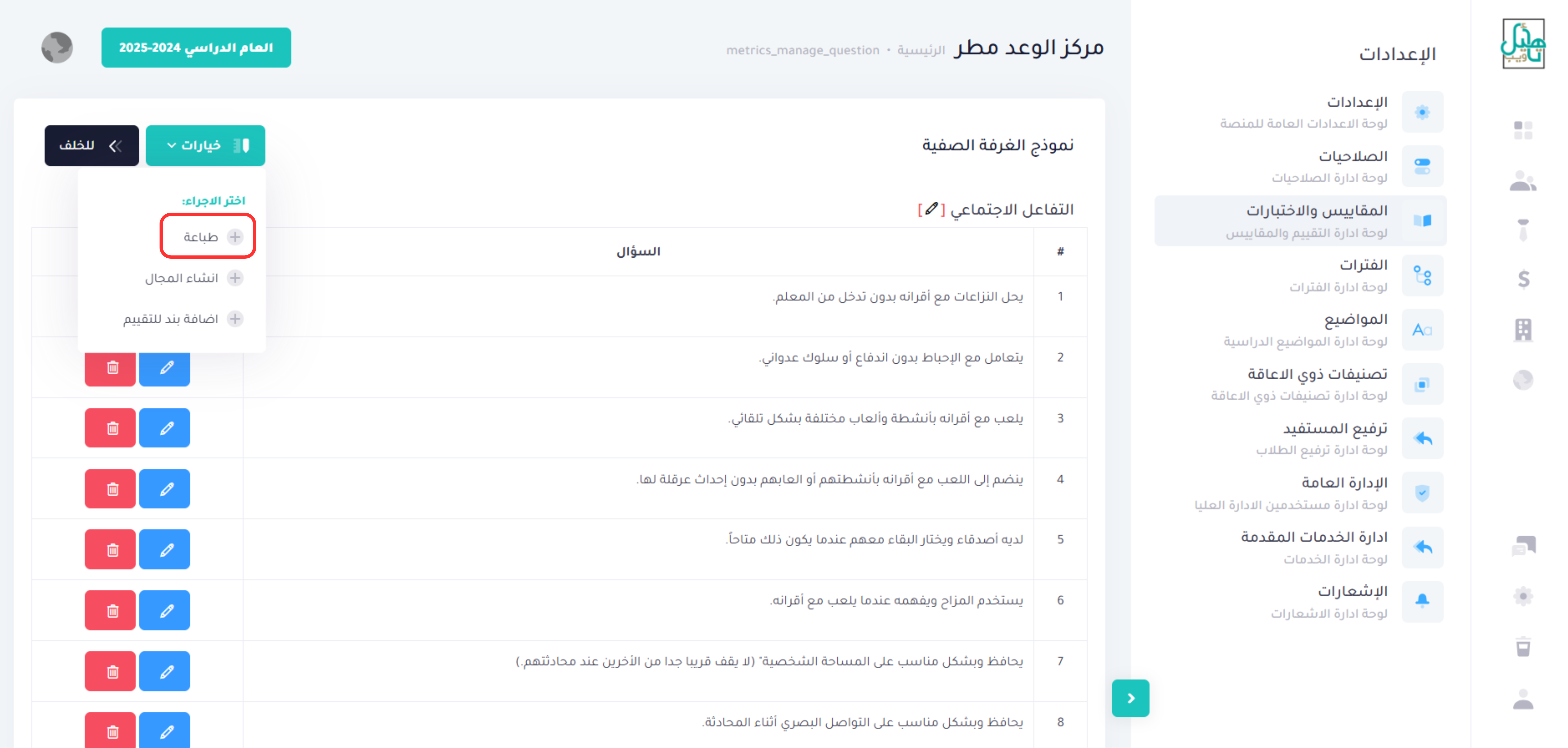Choose اضافة بند للتقييم menu entry

click(183, 319)
